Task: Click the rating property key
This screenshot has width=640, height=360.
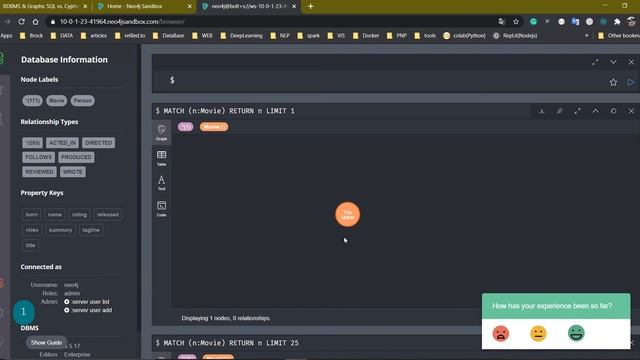Action: point(79,215)
